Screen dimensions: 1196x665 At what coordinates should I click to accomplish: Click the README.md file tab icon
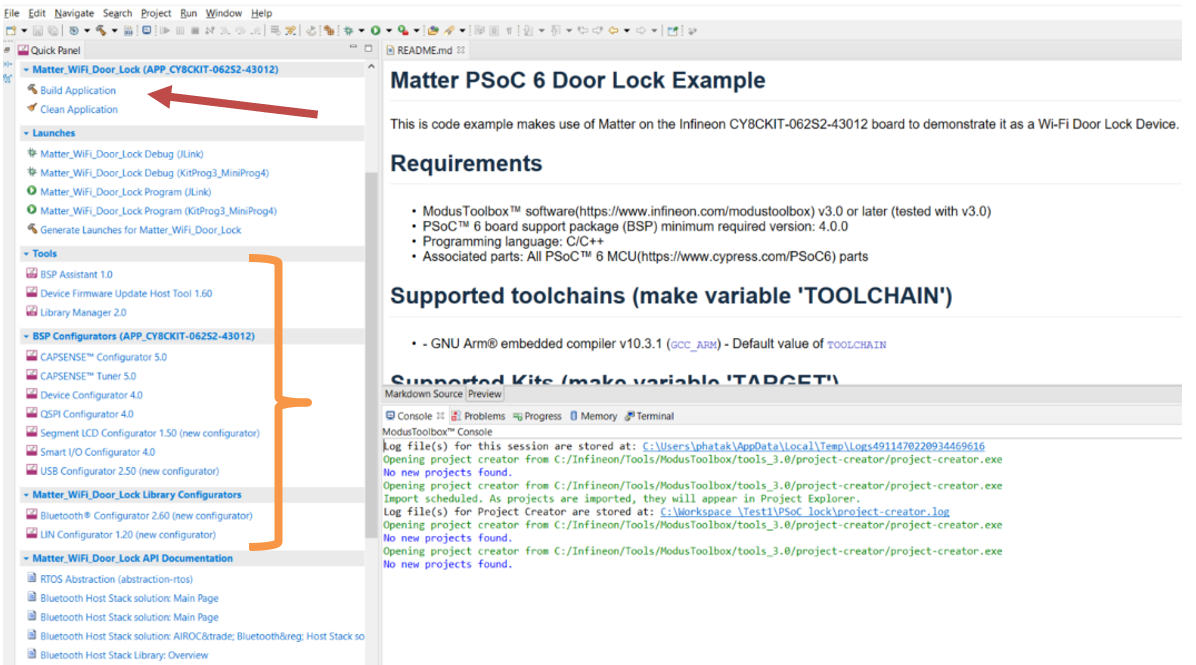click(391, 50)
